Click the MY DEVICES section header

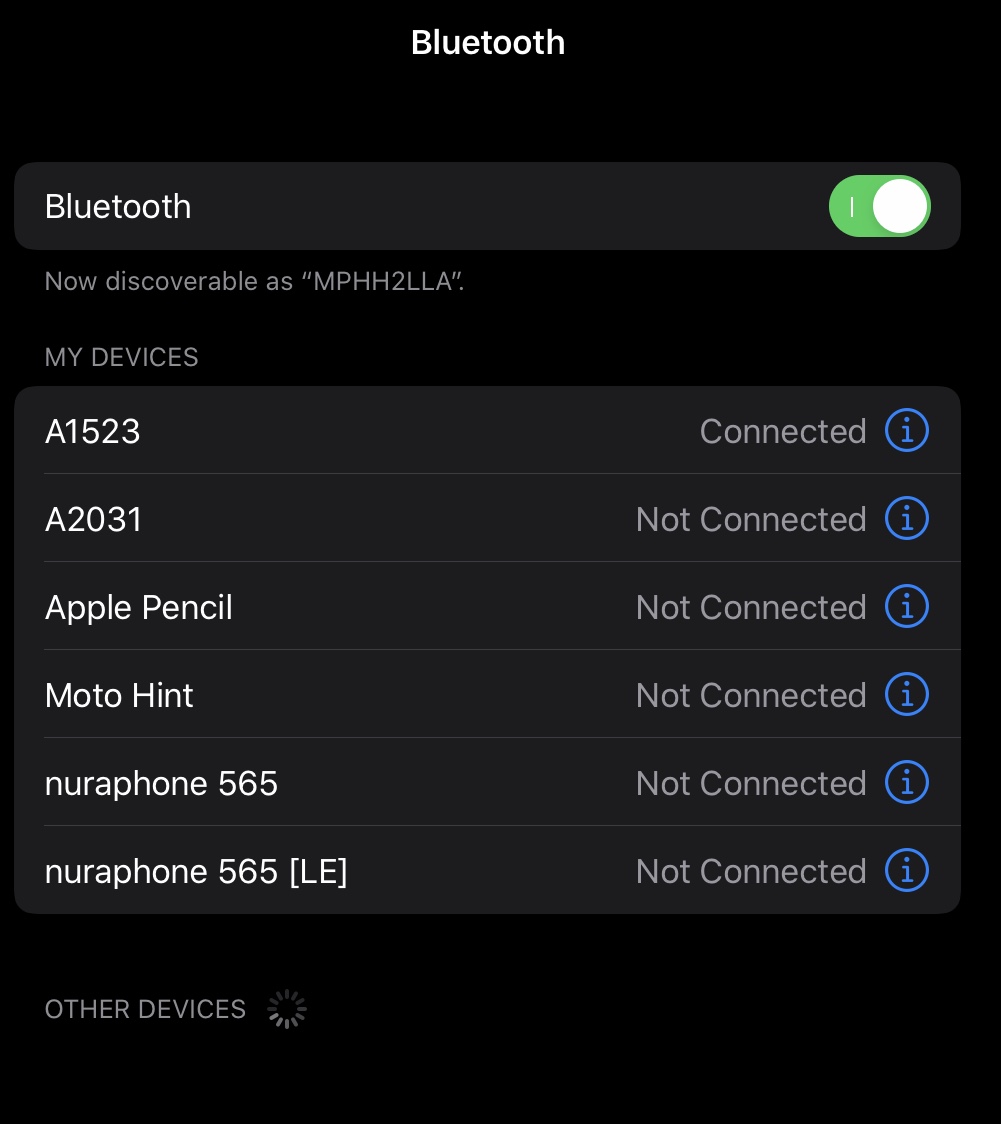(x=122, y=358)
